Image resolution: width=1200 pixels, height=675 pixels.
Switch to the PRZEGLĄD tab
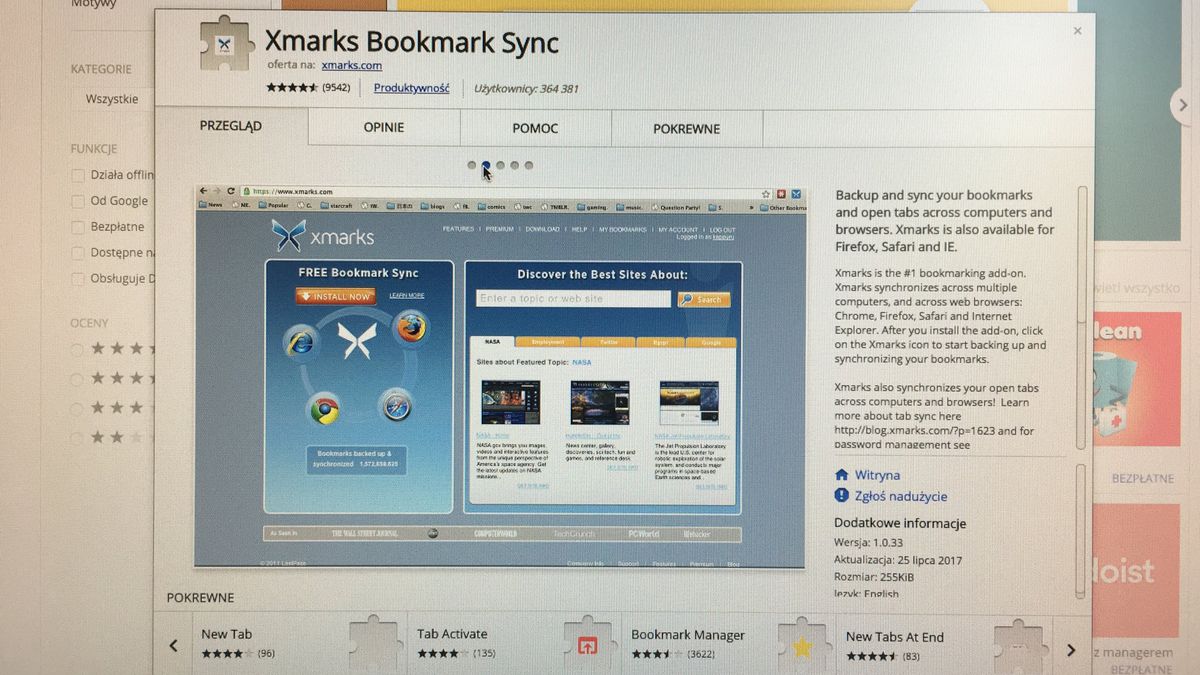tap(231, 126)
